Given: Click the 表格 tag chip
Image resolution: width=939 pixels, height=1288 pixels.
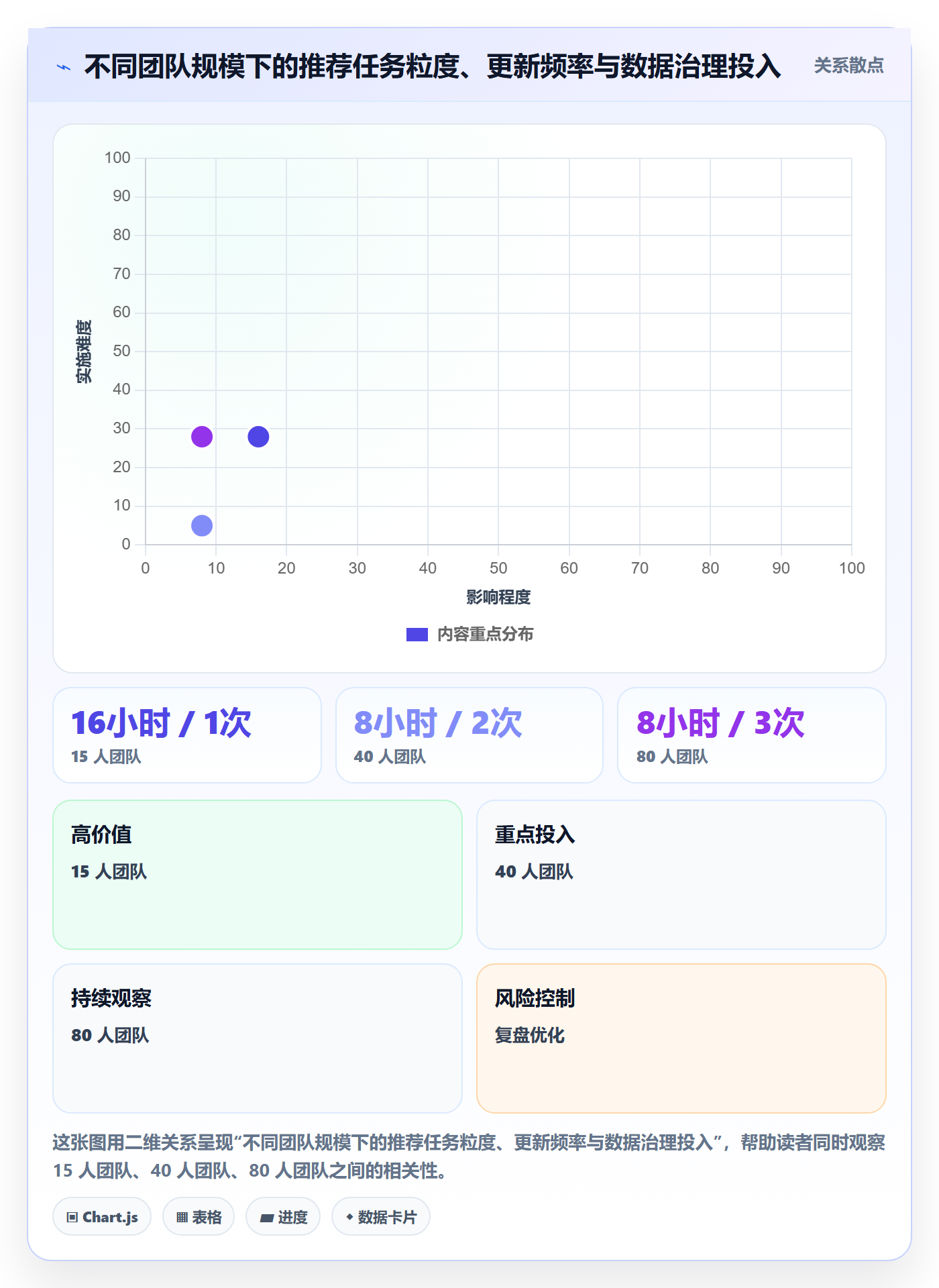Looking at the screenshot, I should 199,1217.
